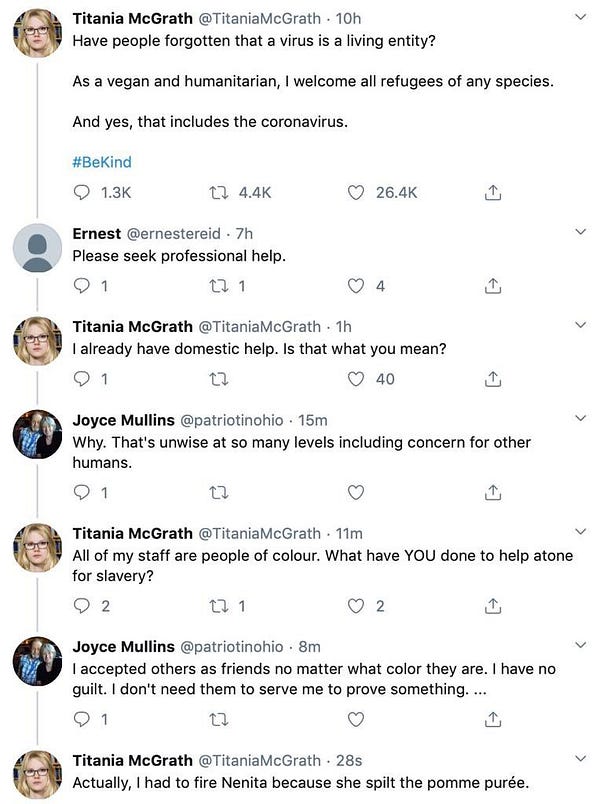Reply to Joyce's 'I have no guilt' tweet
This screenshot has height=804, width=600.
82,719
